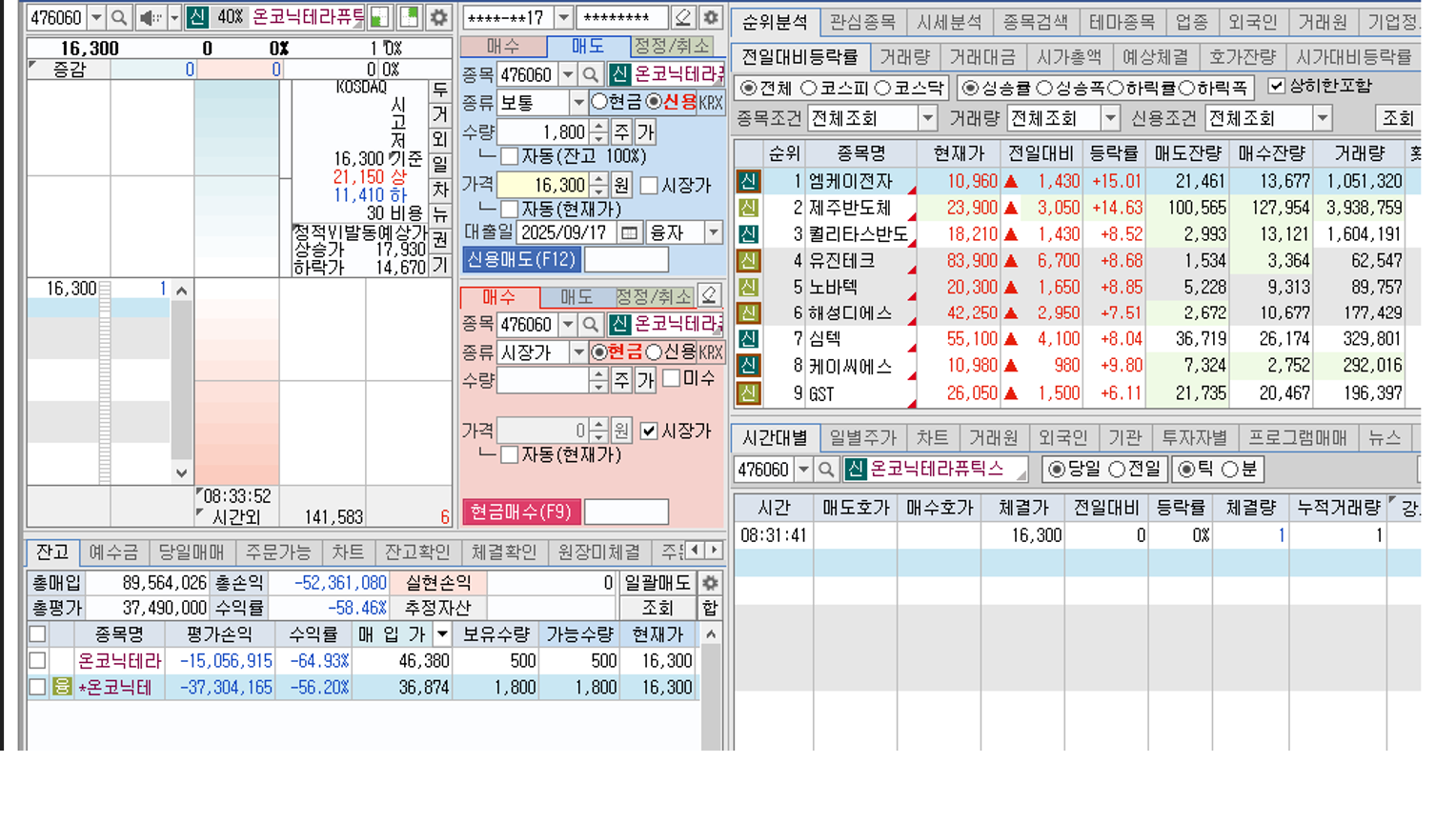
Task: Select the 분 minute radio button
Action: click(1229, 470)
